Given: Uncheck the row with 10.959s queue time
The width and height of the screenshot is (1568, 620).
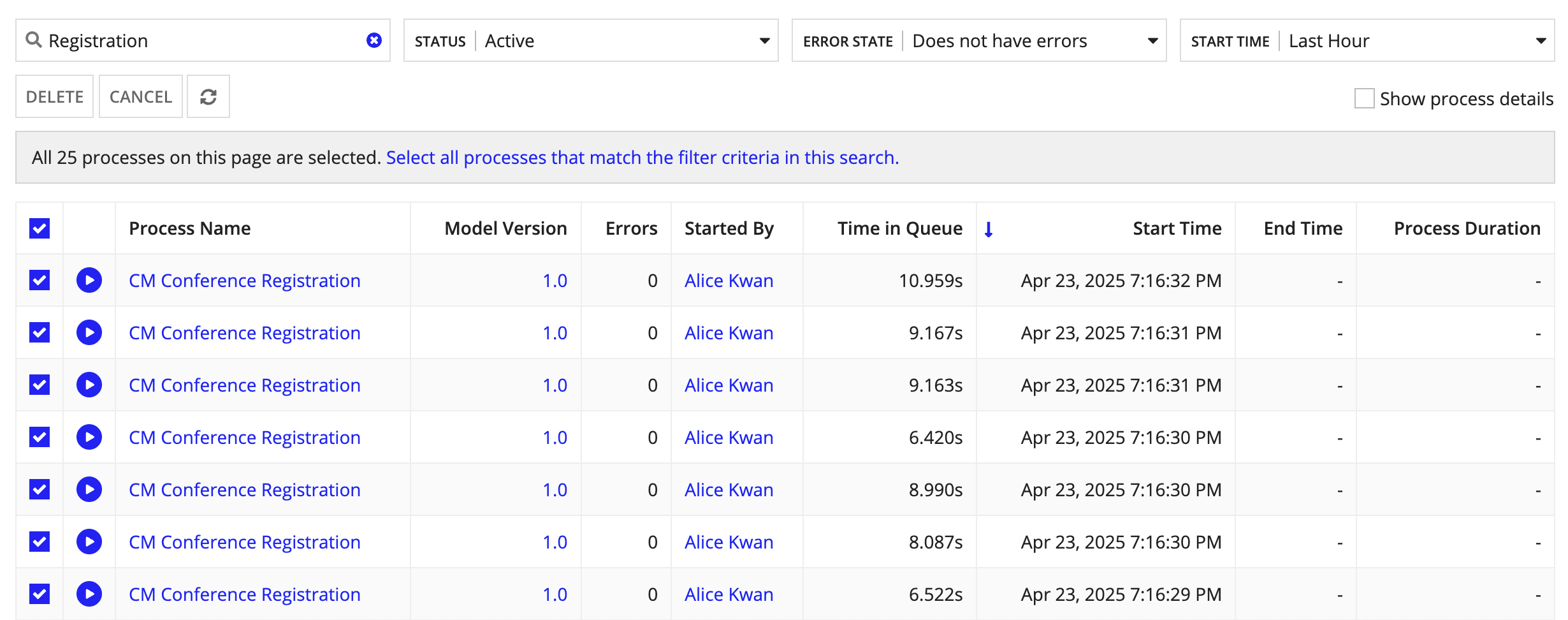Looking at the screenshot, I should pos(40,280).
